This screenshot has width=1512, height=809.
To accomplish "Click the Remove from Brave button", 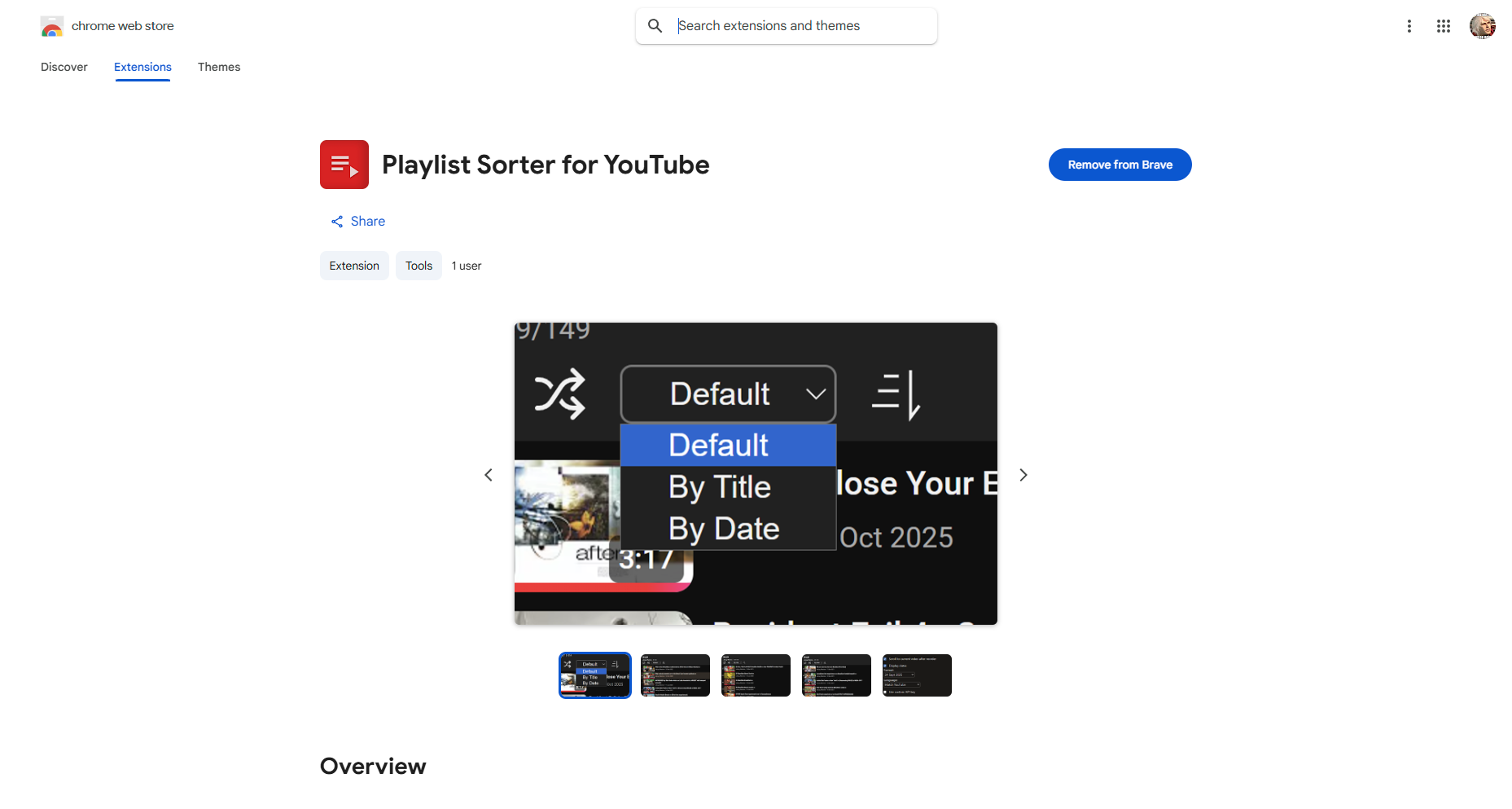I will tap(1120, 164).
